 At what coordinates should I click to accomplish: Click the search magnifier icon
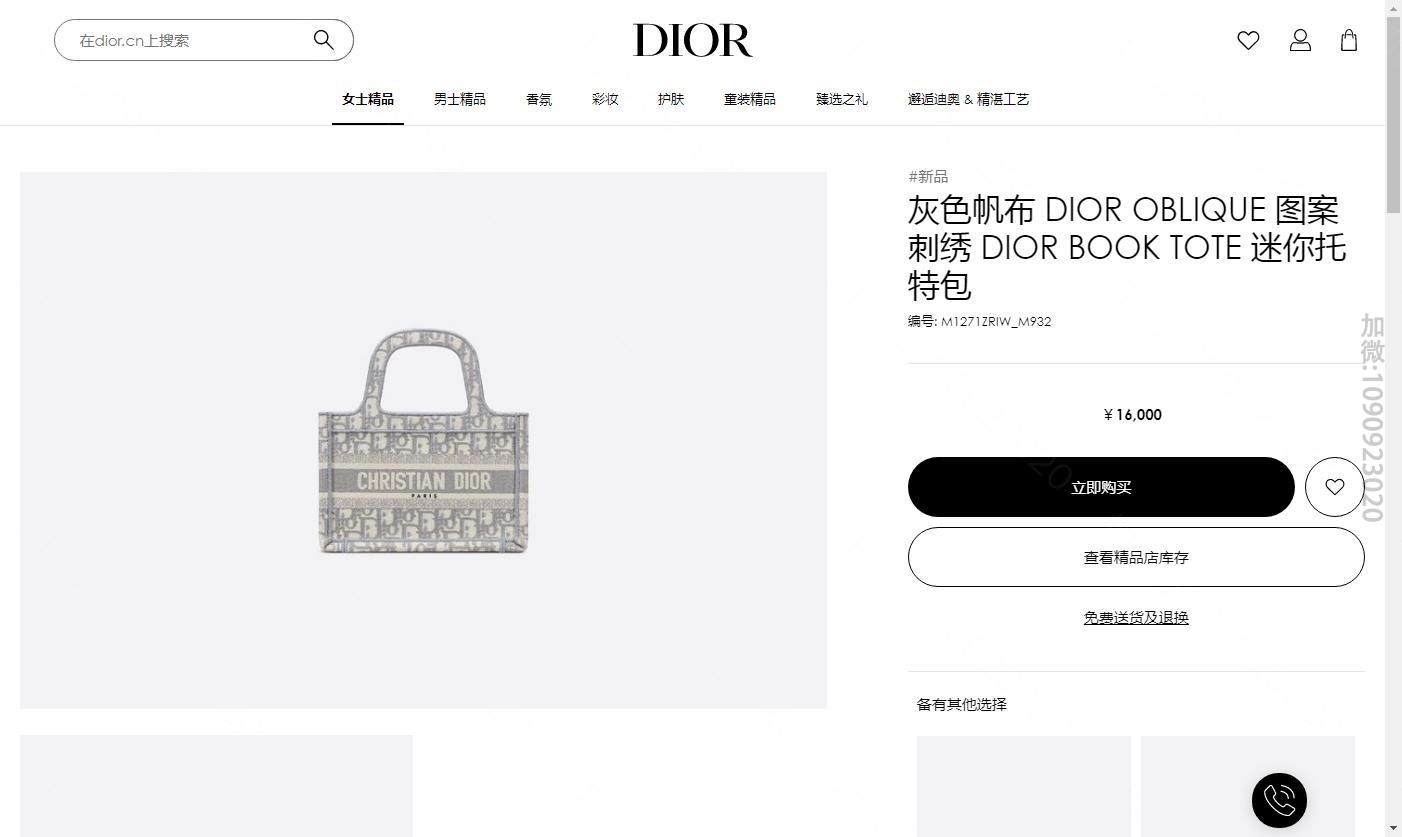pyautogui.click(x=323, y=40)
